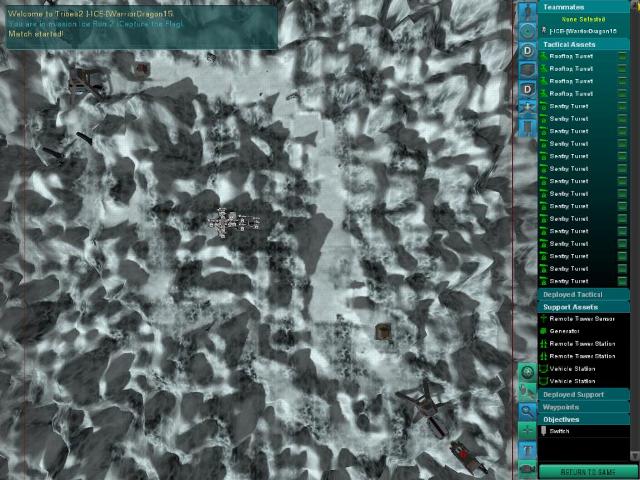Toggle map text labels with T icon
The width and height of the screenshot is (640, 480).
pyautogui.click(x=527, y=450)
